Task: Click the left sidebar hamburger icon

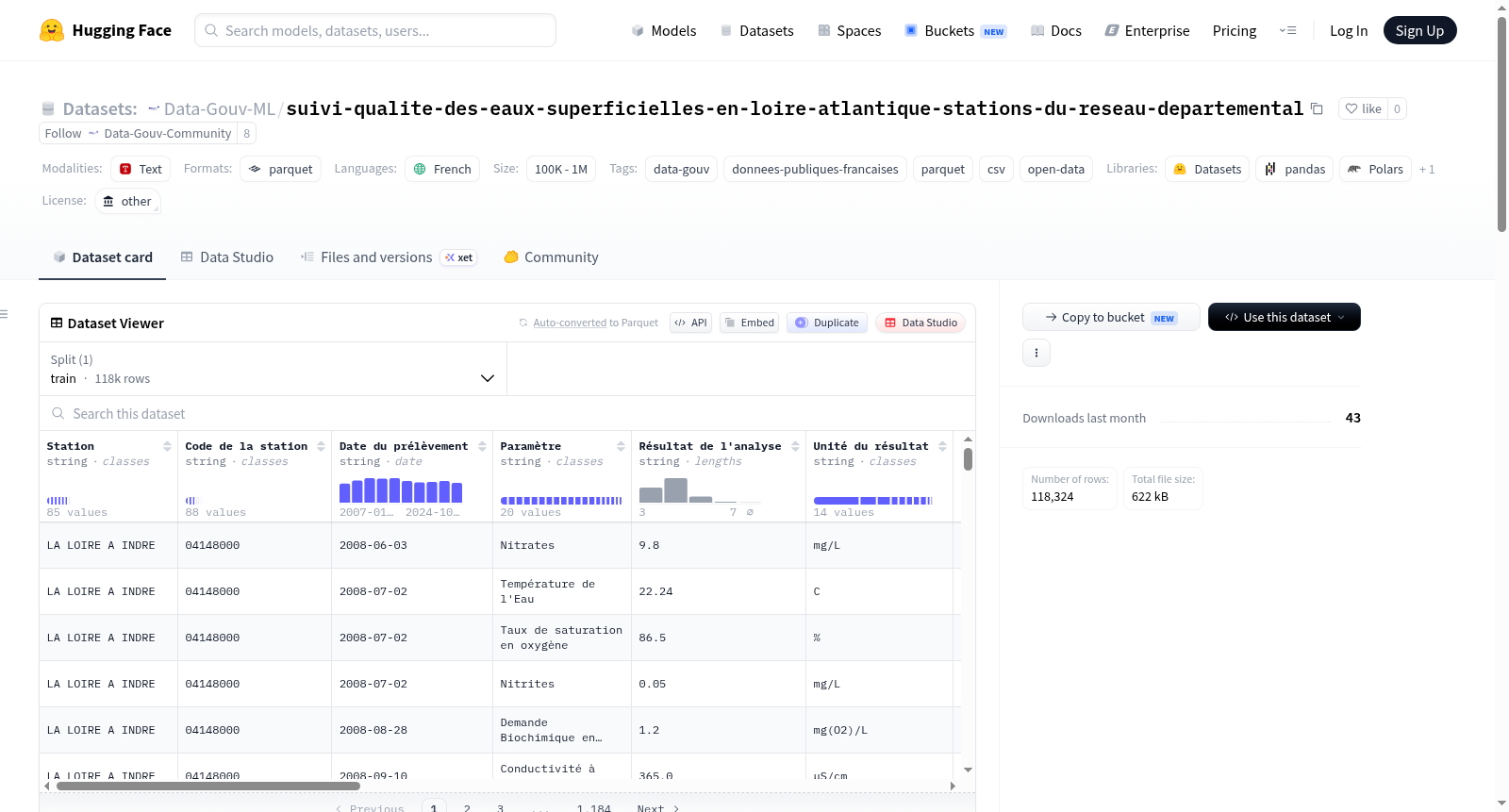Action: point(4,314)
